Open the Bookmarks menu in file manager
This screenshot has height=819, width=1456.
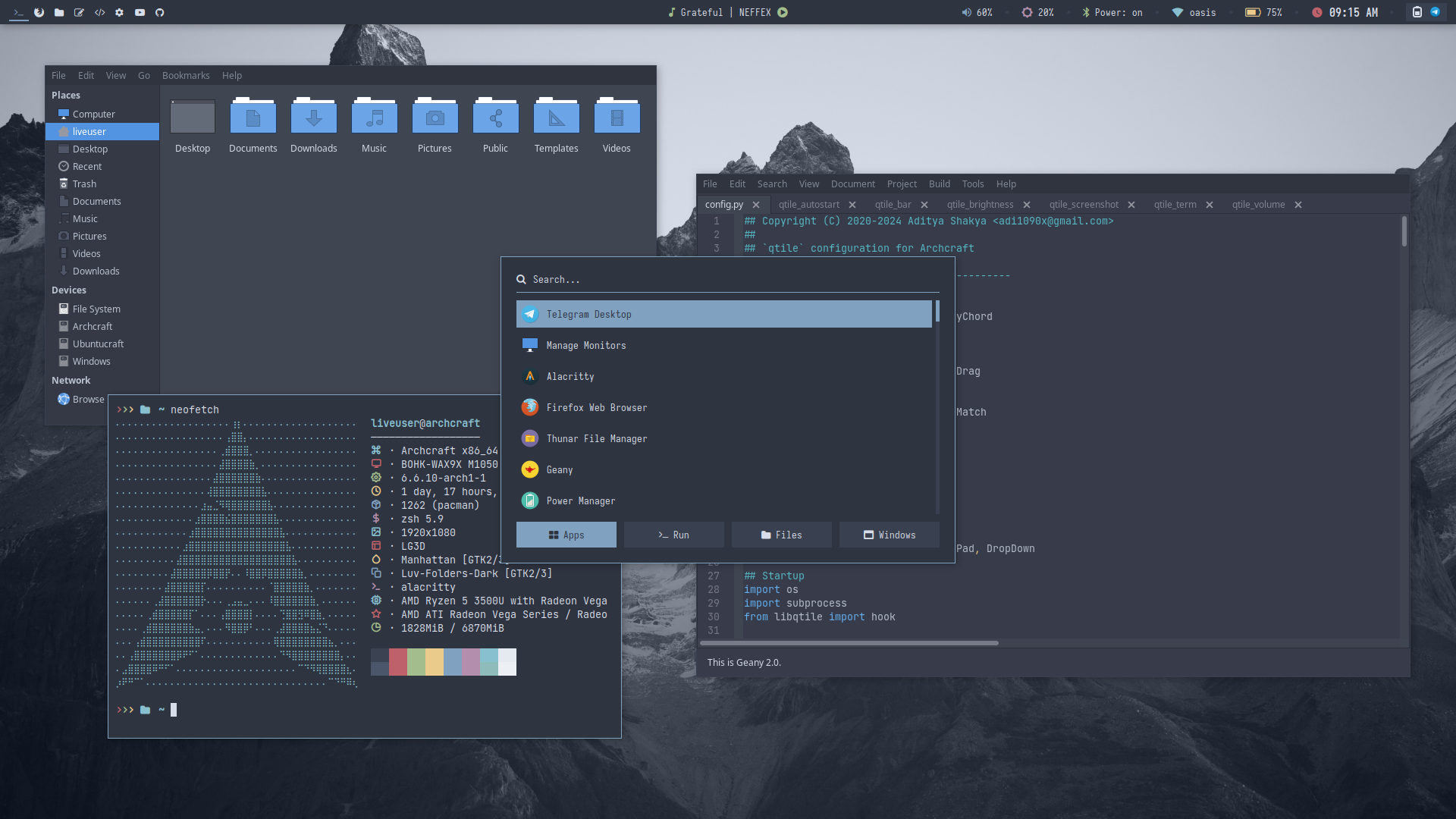click(x=186, y=75)
